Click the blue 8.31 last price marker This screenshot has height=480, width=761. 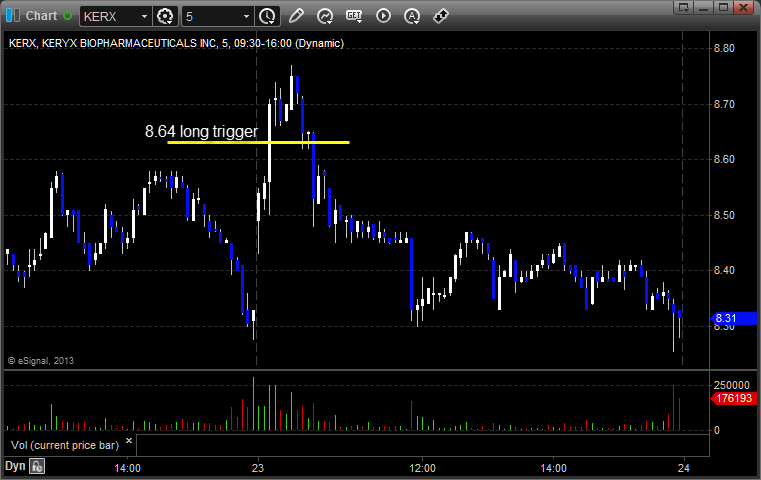point(733,318)
